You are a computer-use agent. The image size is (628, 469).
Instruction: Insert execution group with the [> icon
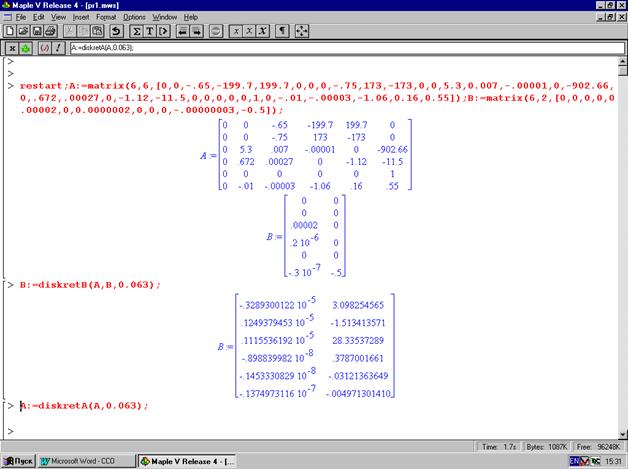(163, 31)
